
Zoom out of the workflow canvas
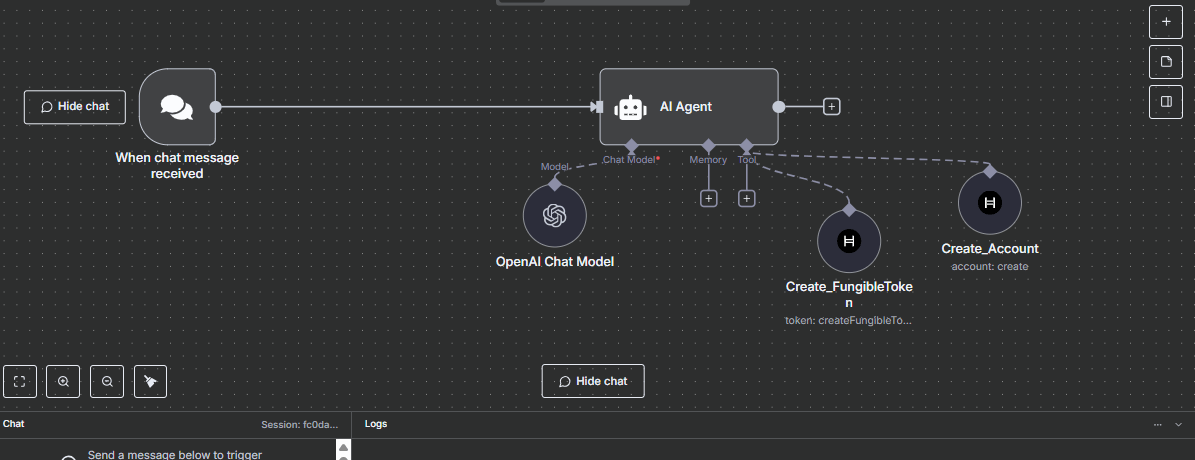107,381
